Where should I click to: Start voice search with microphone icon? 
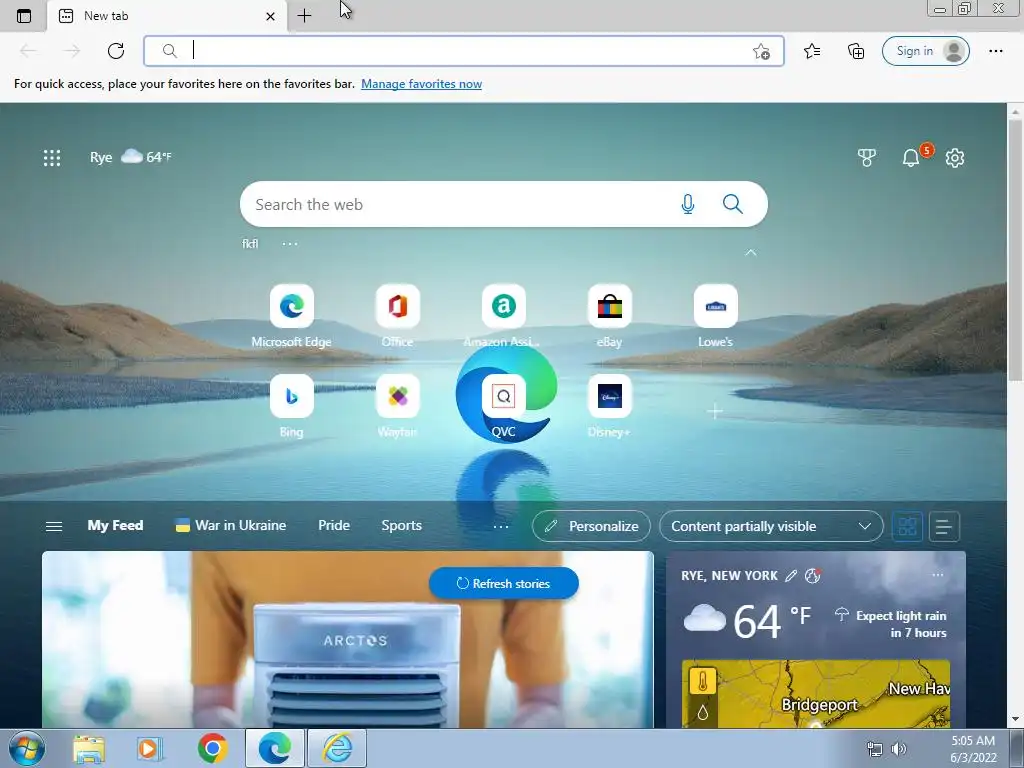click(688, 204)
